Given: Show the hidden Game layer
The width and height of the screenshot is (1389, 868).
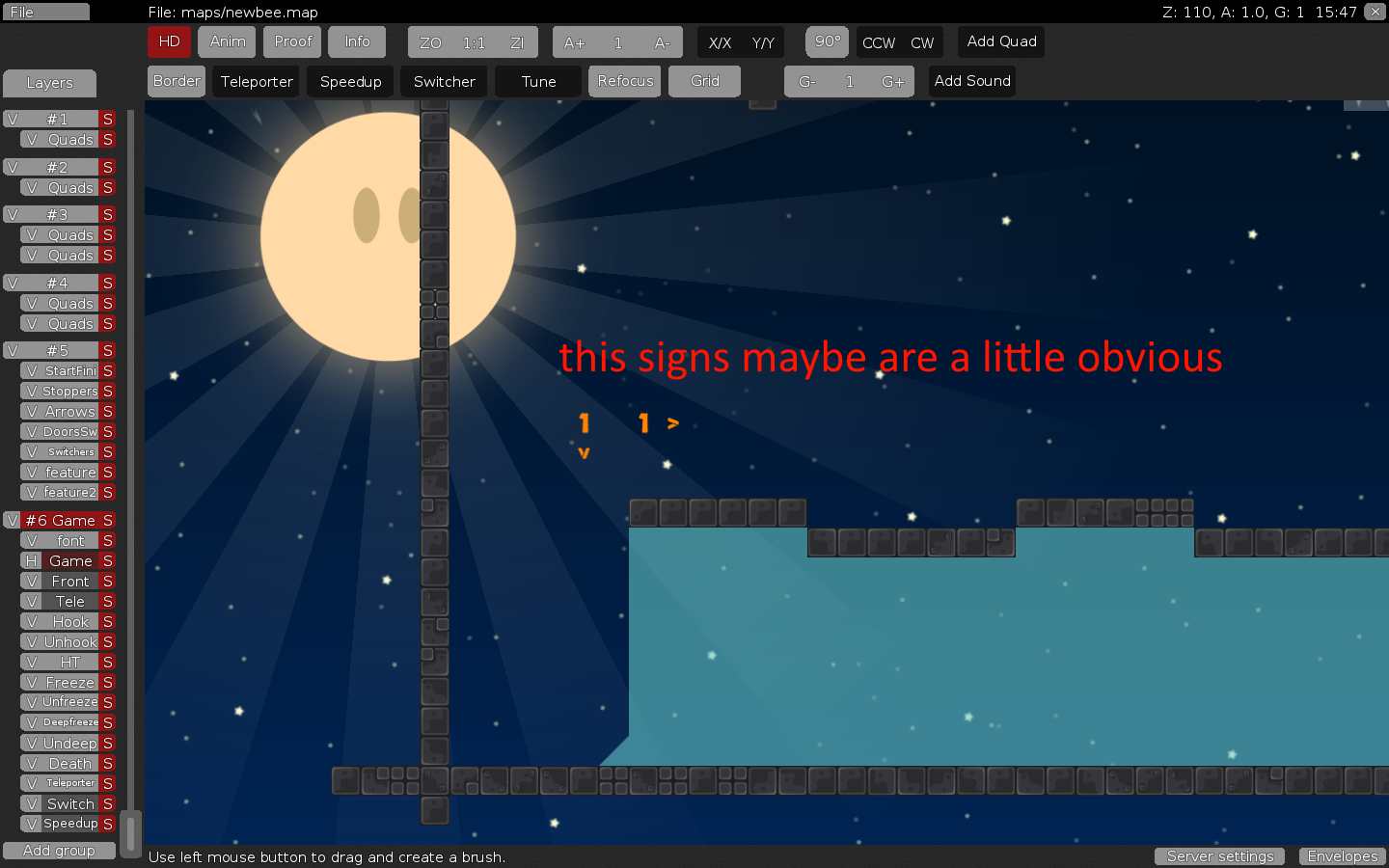Looking at the screenshot, I should [31, 561].
